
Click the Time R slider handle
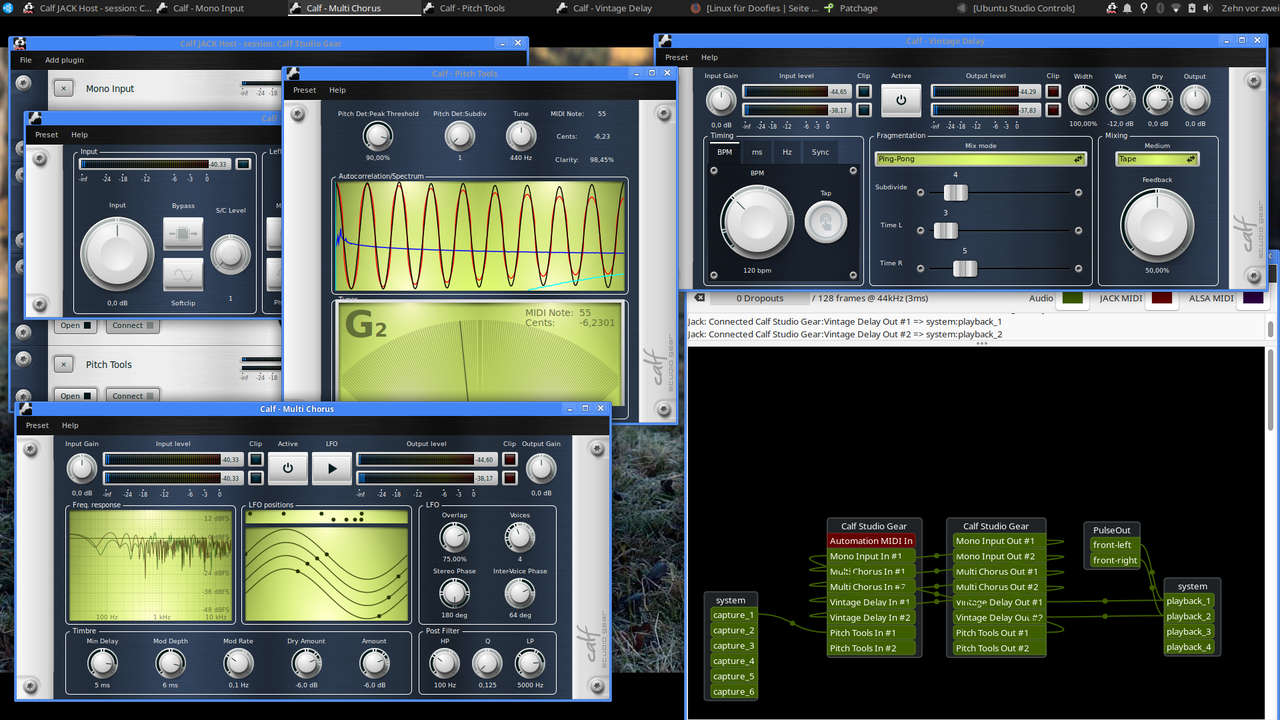[x=965, y=268]
